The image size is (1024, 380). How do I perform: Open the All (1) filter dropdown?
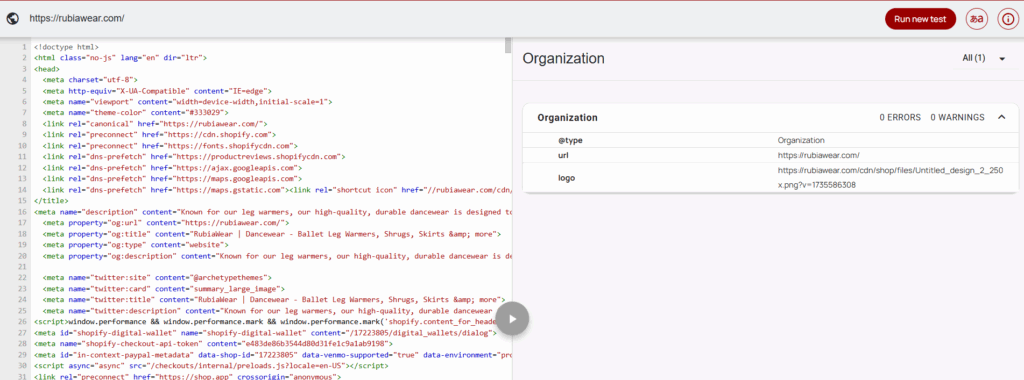(x=984, y=58)
